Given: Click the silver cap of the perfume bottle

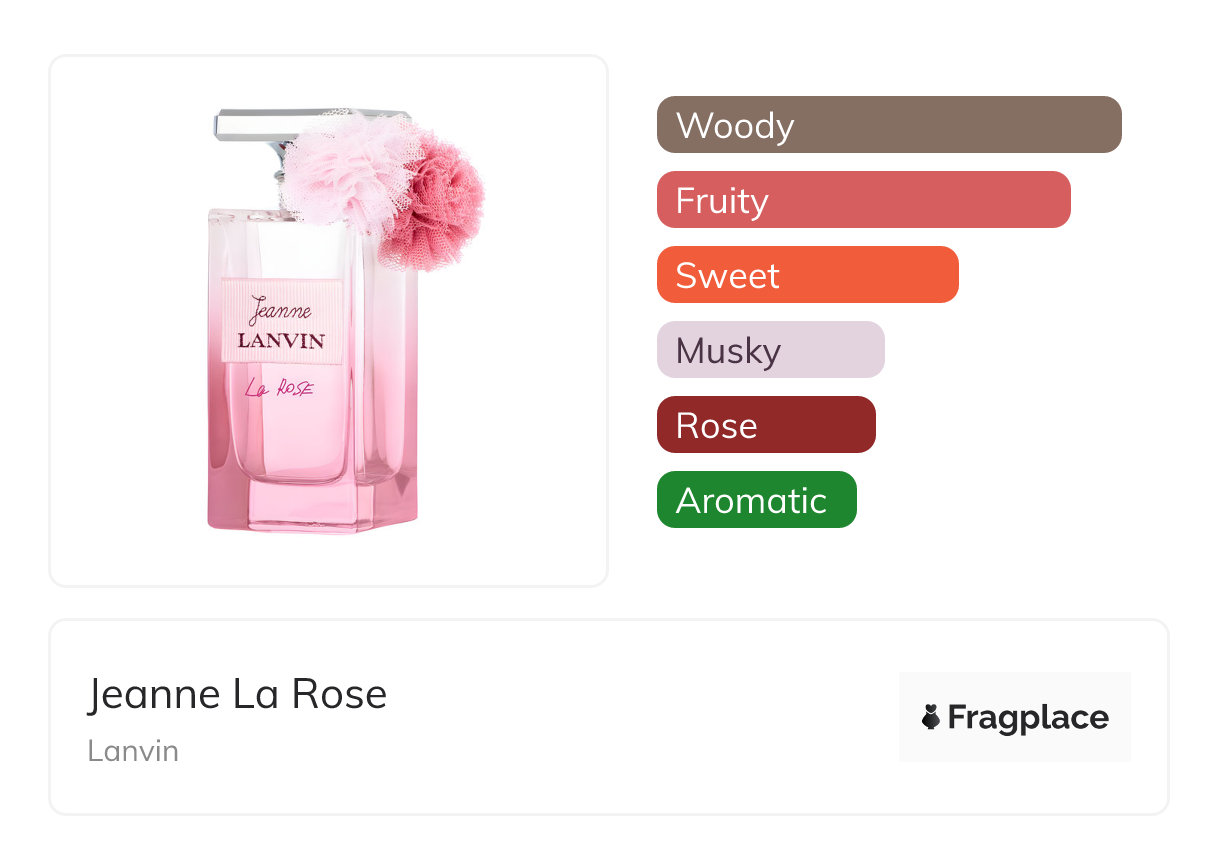Looking at the screenshot, I should point(250,125).
